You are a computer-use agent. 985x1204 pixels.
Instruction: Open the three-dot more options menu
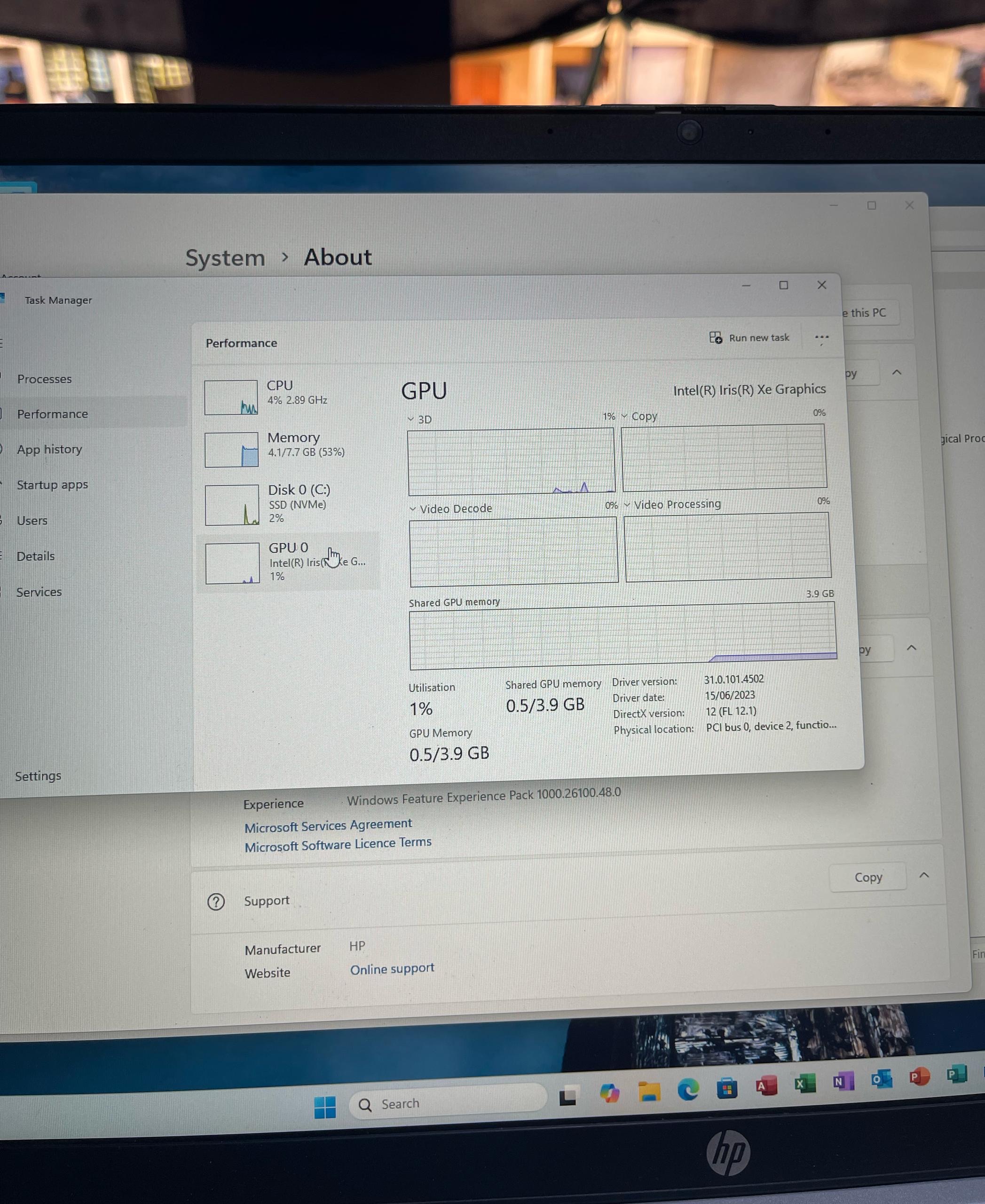821,338
